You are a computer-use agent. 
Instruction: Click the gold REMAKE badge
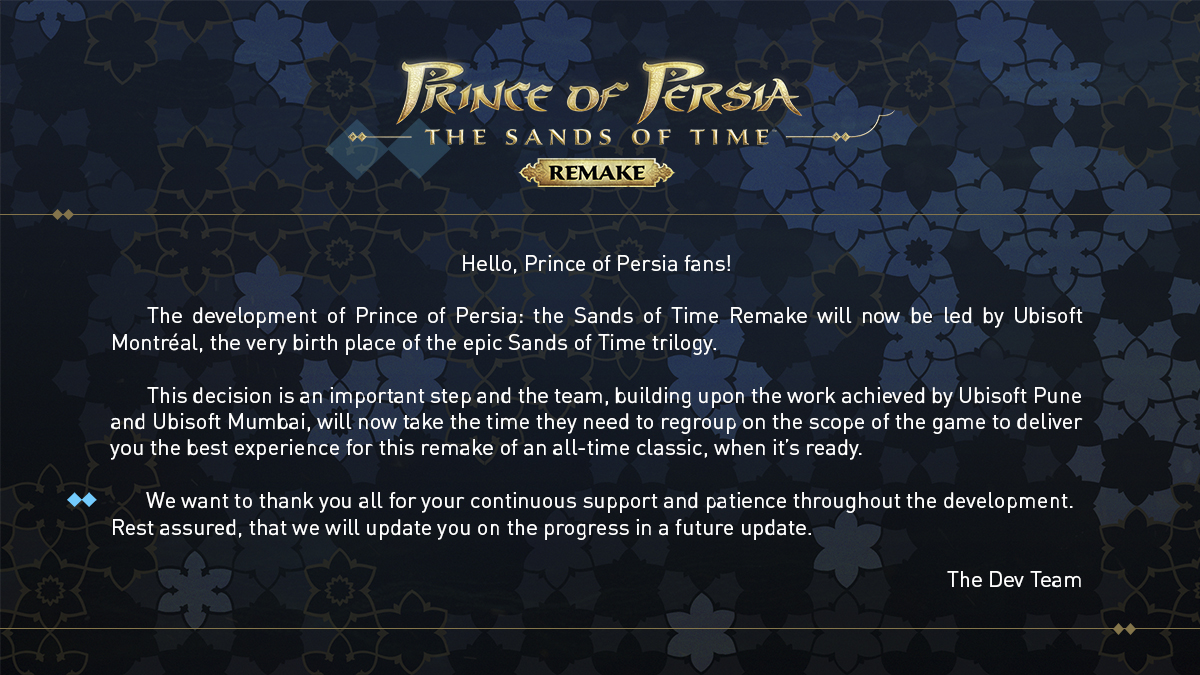coord(597,173)
